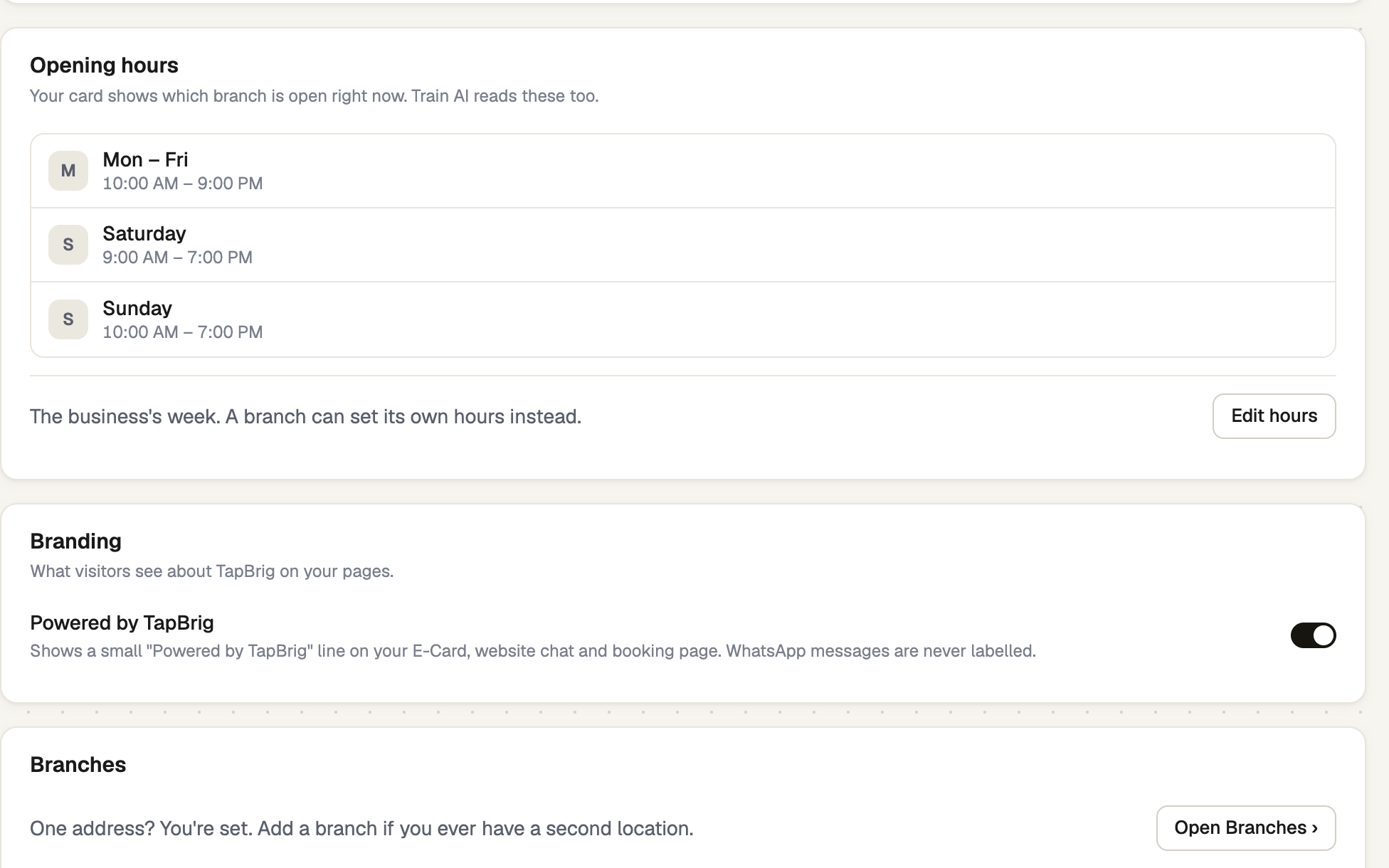Select the Sunday row label

[137, 308]
